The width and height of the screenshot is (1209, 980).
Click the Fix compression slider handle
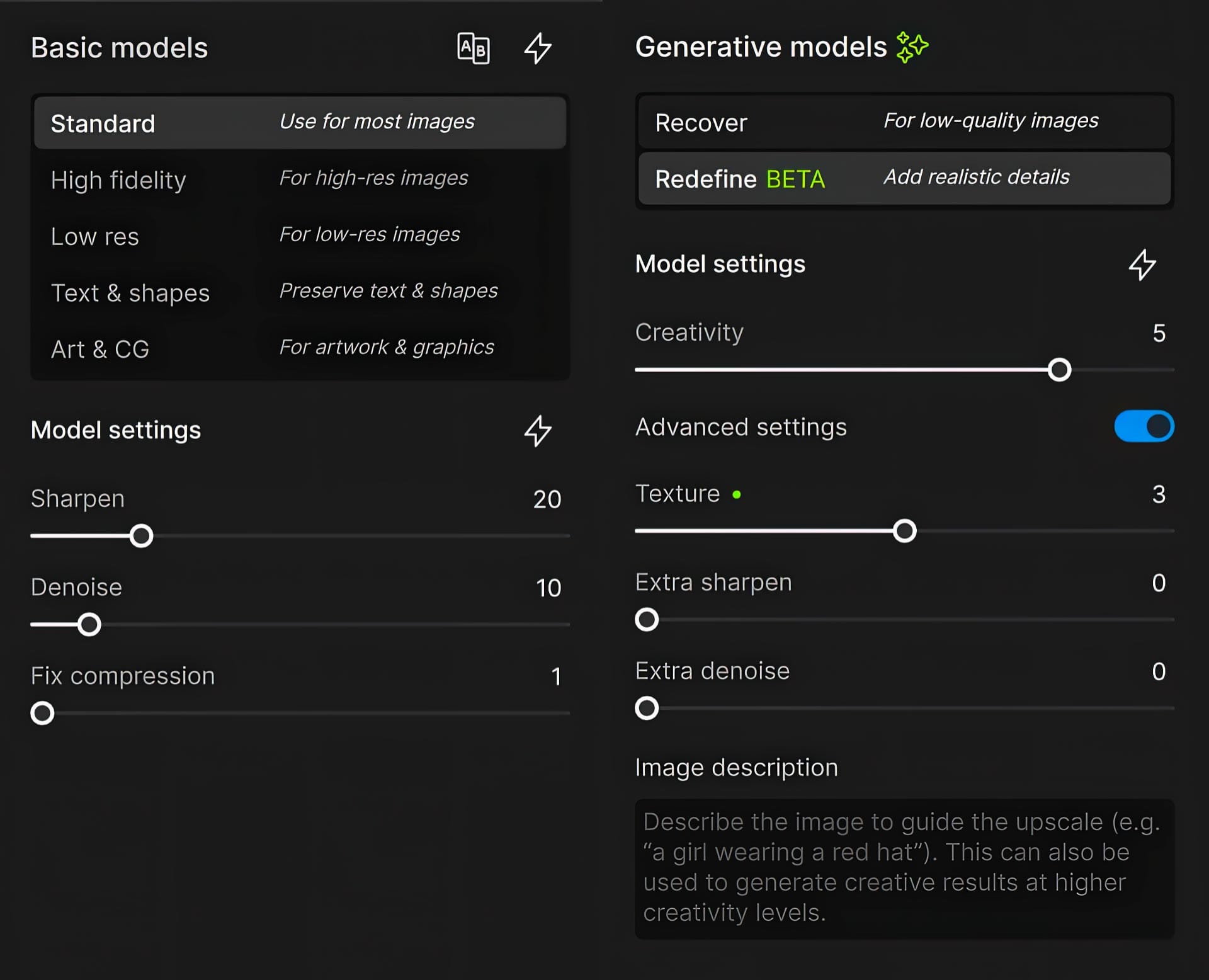coord(43,713)
